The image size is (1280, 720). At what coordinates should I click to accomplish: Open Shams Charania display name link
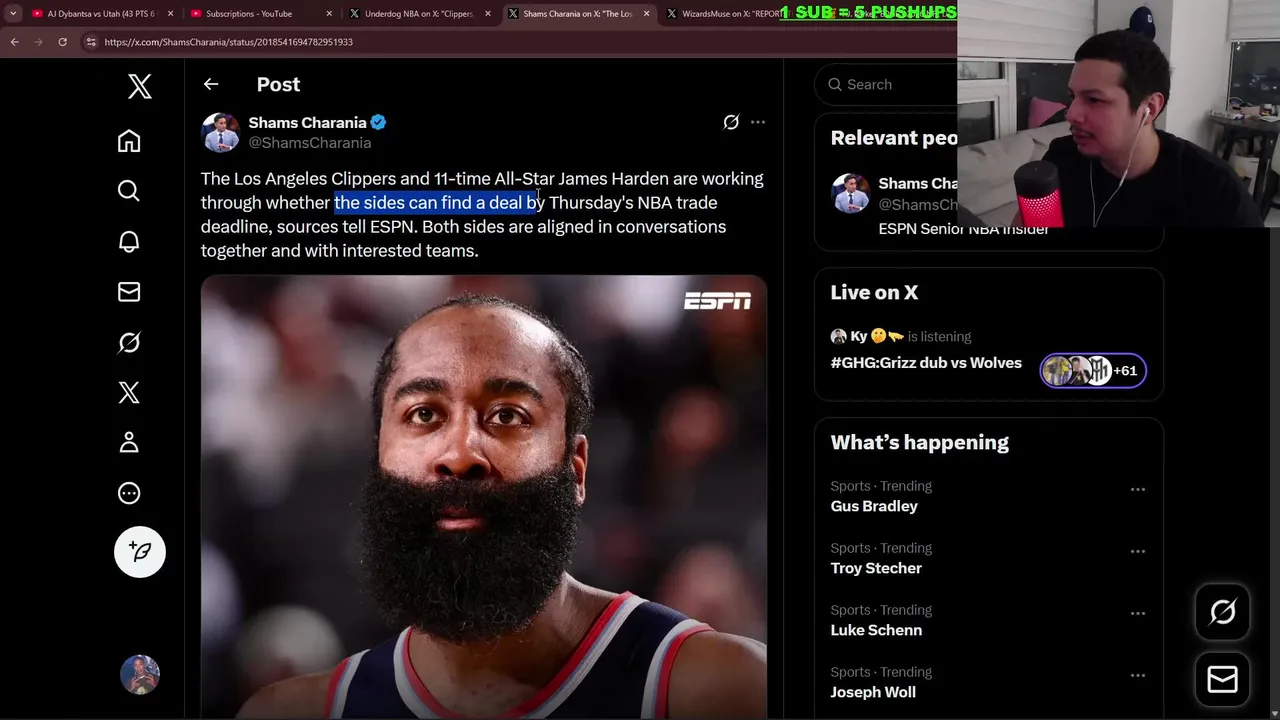pyautogui.click(x=307, y=122)
